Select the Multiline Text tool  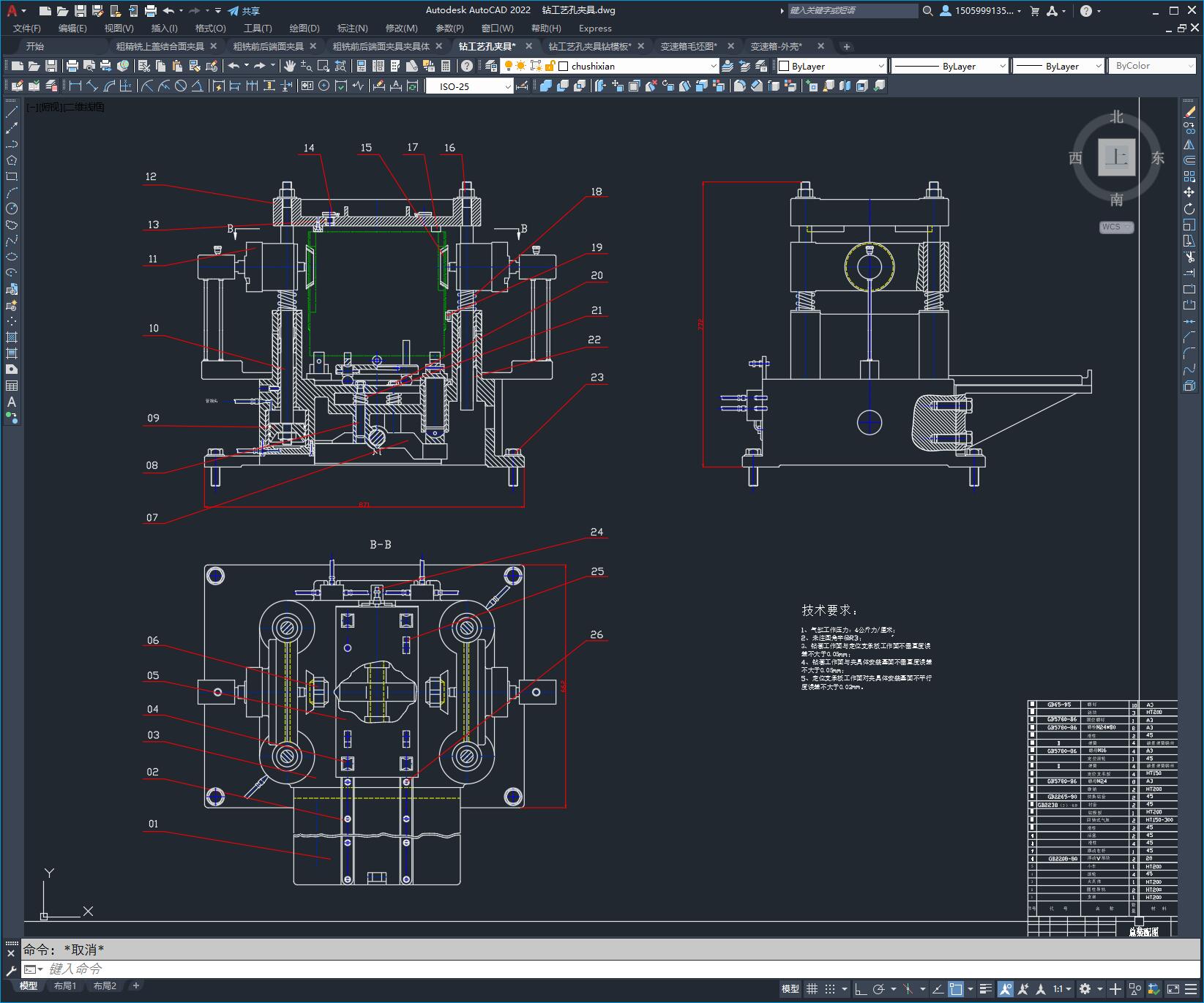[12, 402]
